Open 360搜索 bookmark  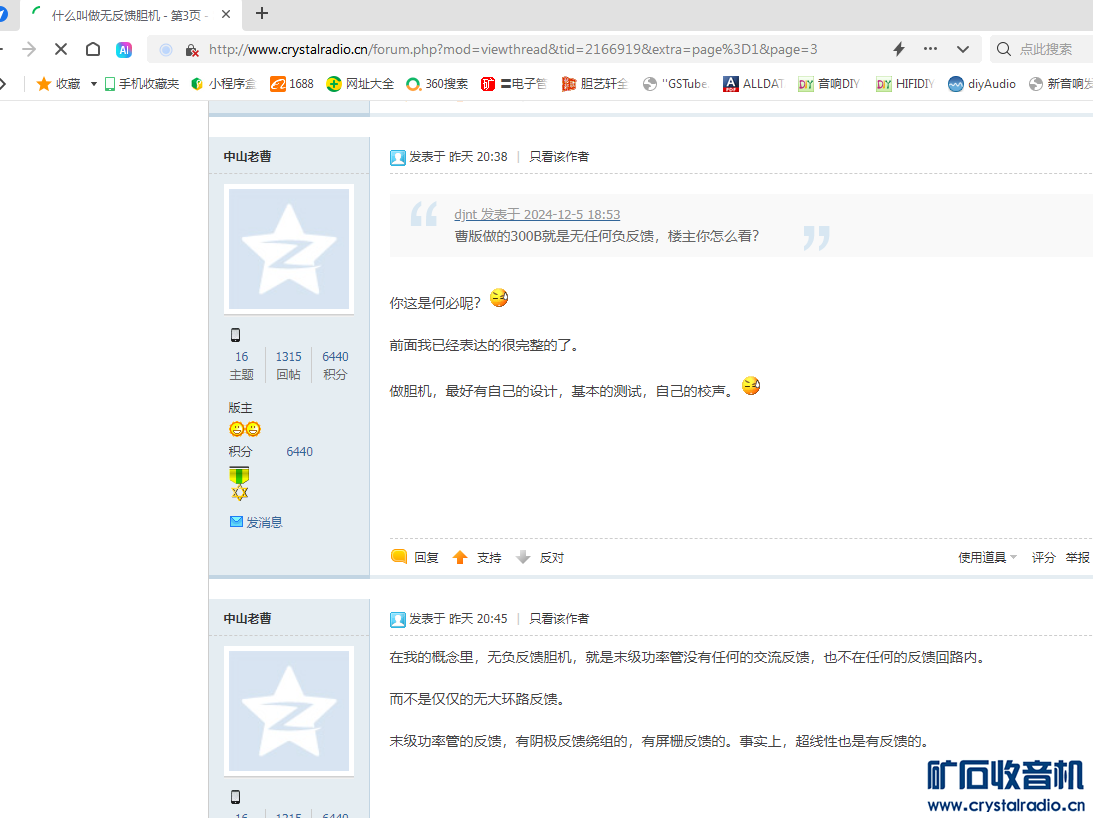click(x=438, y=84)
